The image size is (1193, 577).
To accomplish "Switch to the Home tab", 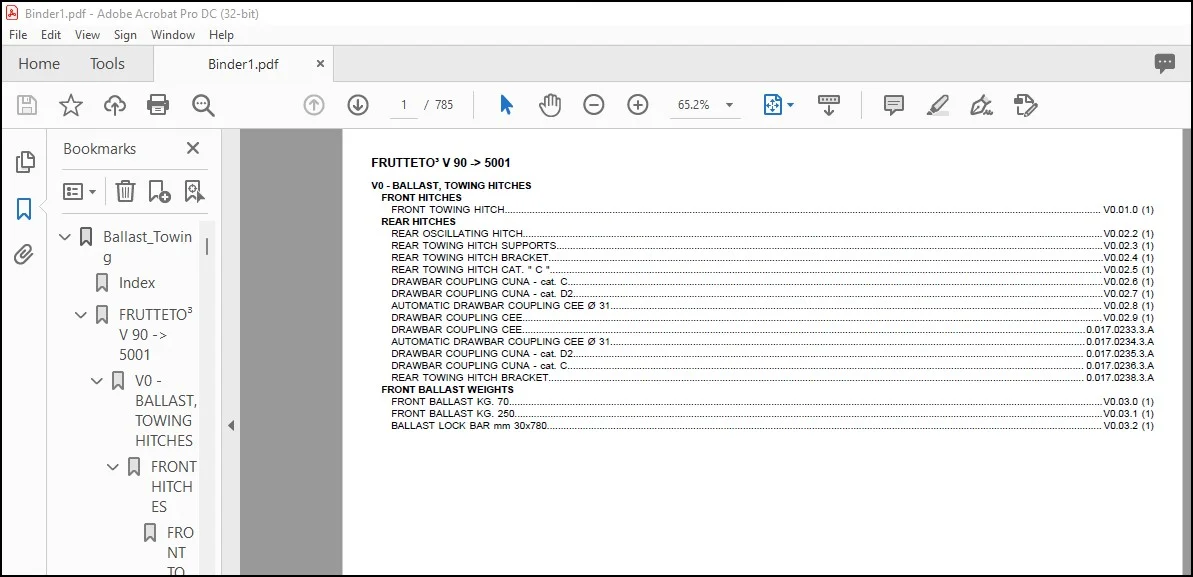I will point(39,64).
